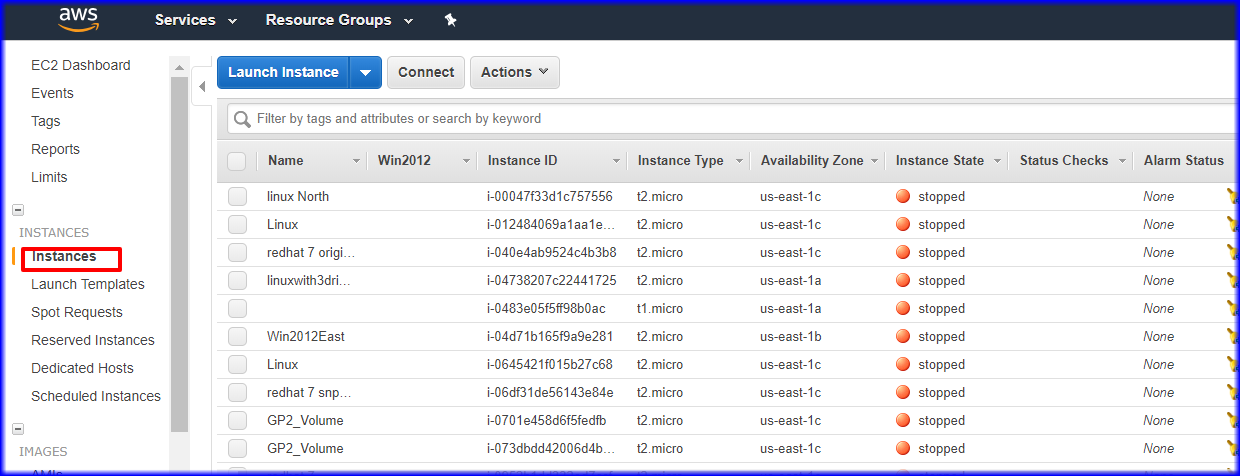Open the Resource Groups menu
Viewport: 1240px width, 476px height.
tap(339, 20)
